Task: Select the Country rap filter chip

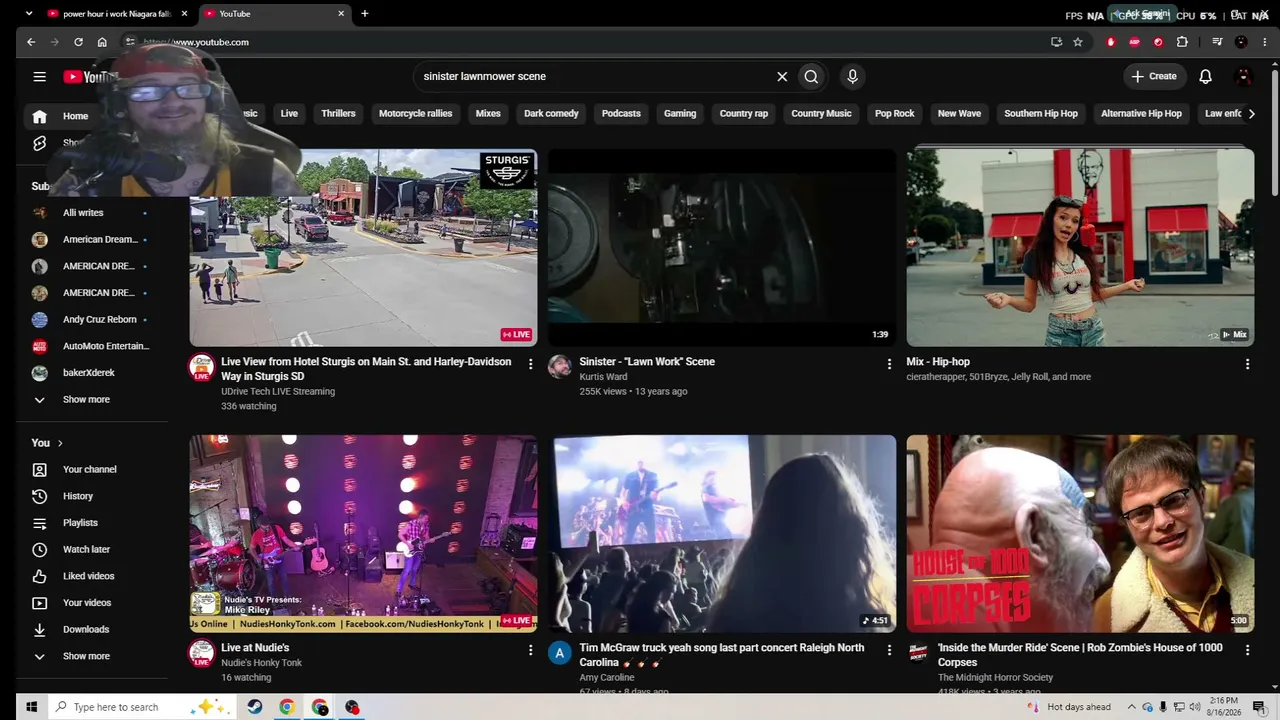Action: [x=744, y=113]
